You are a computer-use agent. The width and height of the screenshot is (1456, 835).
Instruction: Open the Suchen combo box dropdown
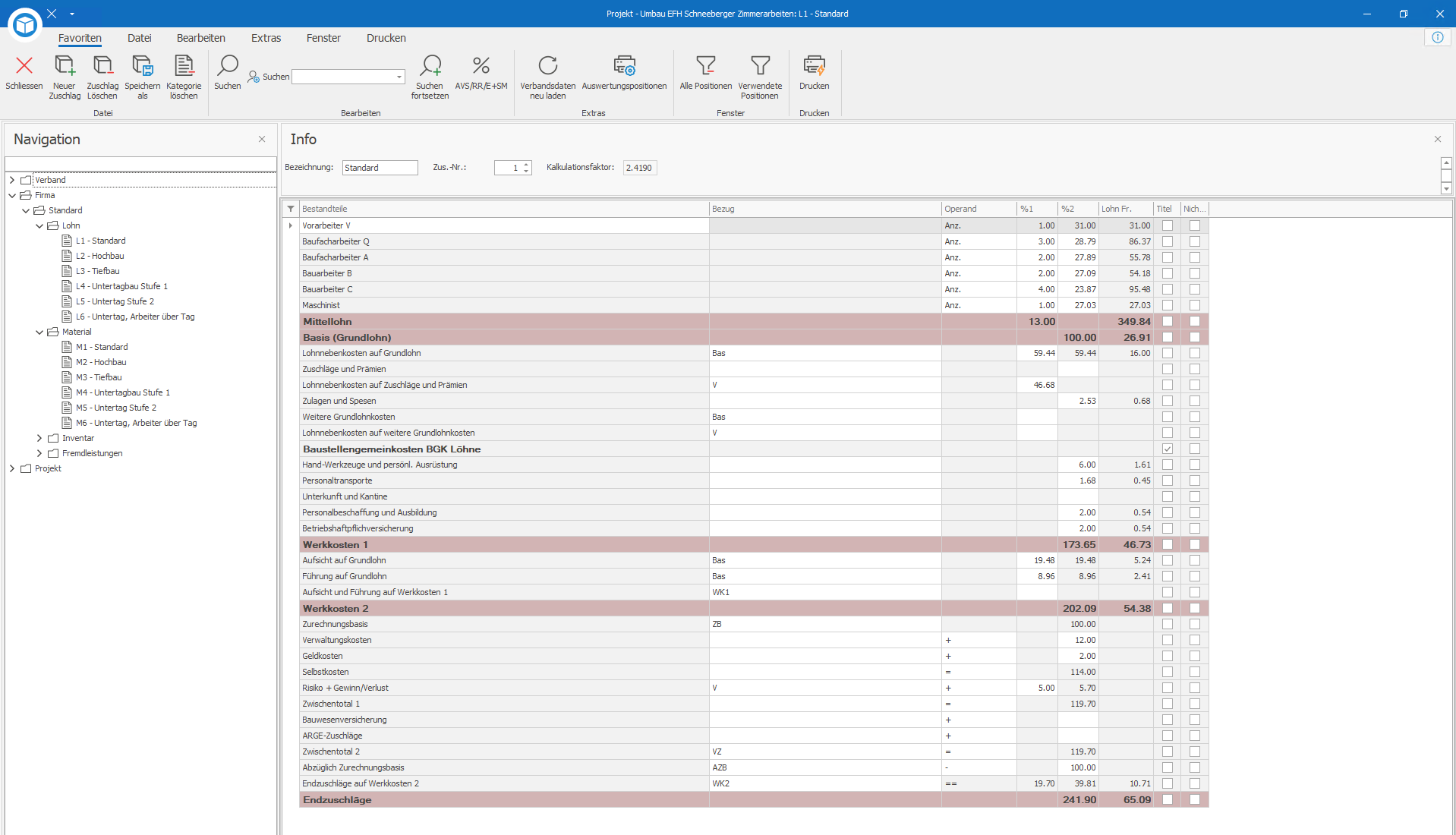[x=399, y=77]
